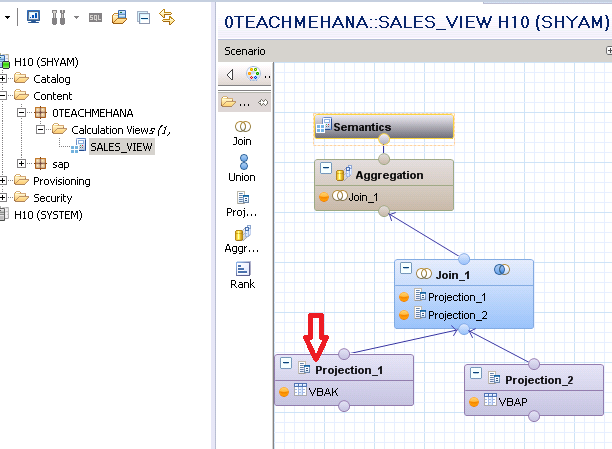This screenshot has width=612, height=449.
Task: Select the Calculation Views folder label
Action: (x=121, y=130)
